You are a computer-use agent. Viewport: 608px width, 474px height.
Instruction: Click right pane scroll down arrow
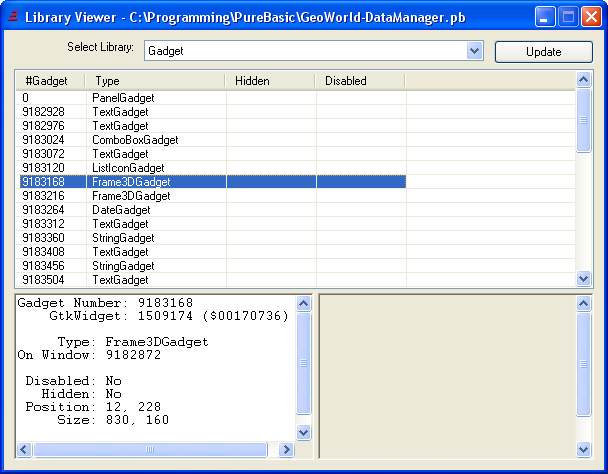(584, 449)
